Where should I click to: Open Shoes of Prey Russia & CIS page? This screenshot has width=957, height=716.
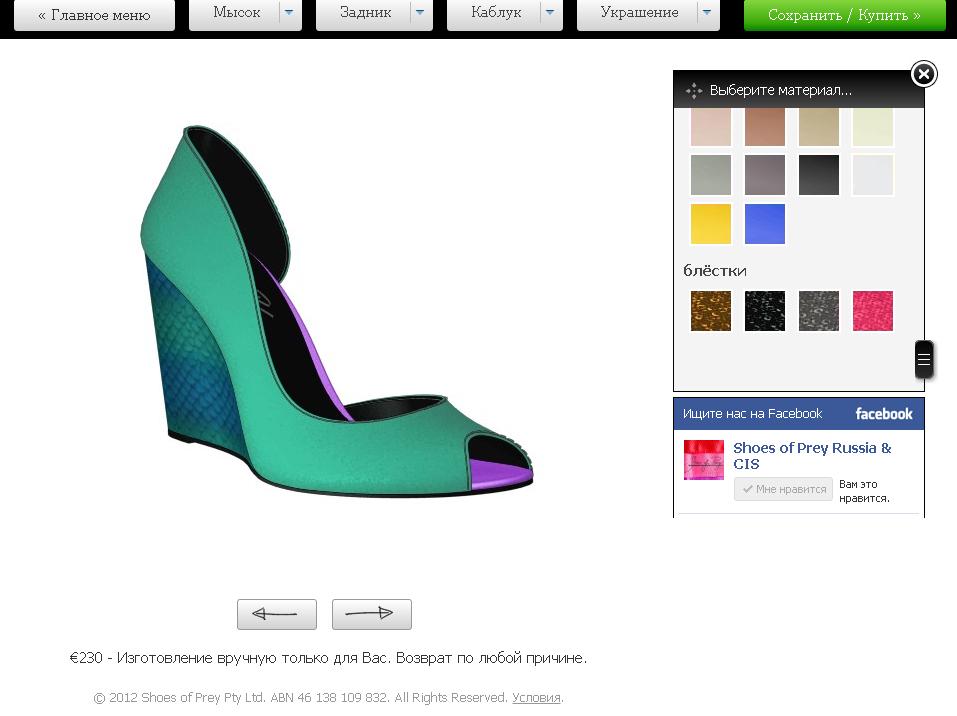pos(812,455)
